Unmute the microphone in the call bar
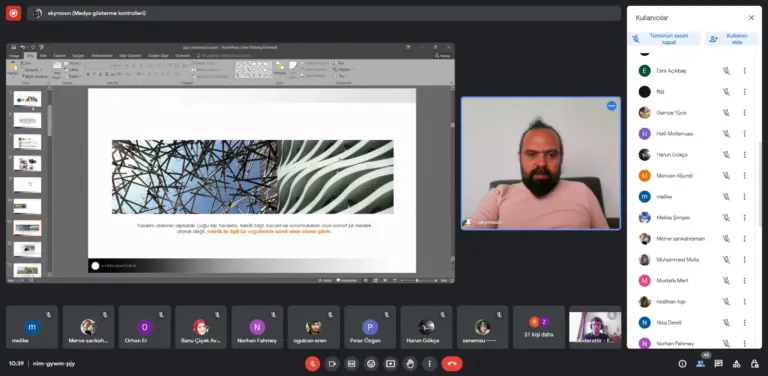768x376 pixels. point(312,364)
